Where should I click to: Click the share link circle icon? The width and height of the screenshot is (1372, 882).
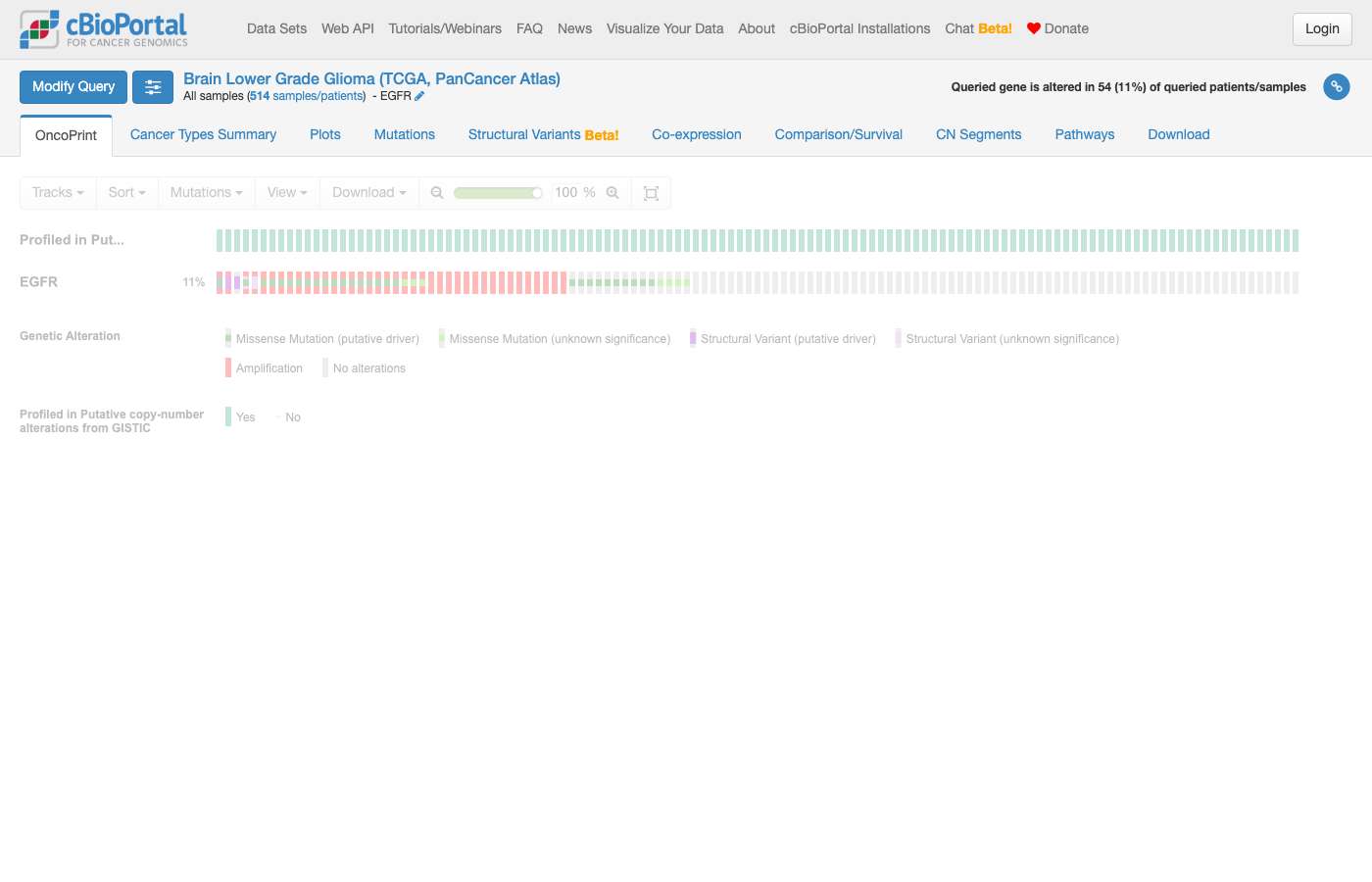pos(1337,86)
